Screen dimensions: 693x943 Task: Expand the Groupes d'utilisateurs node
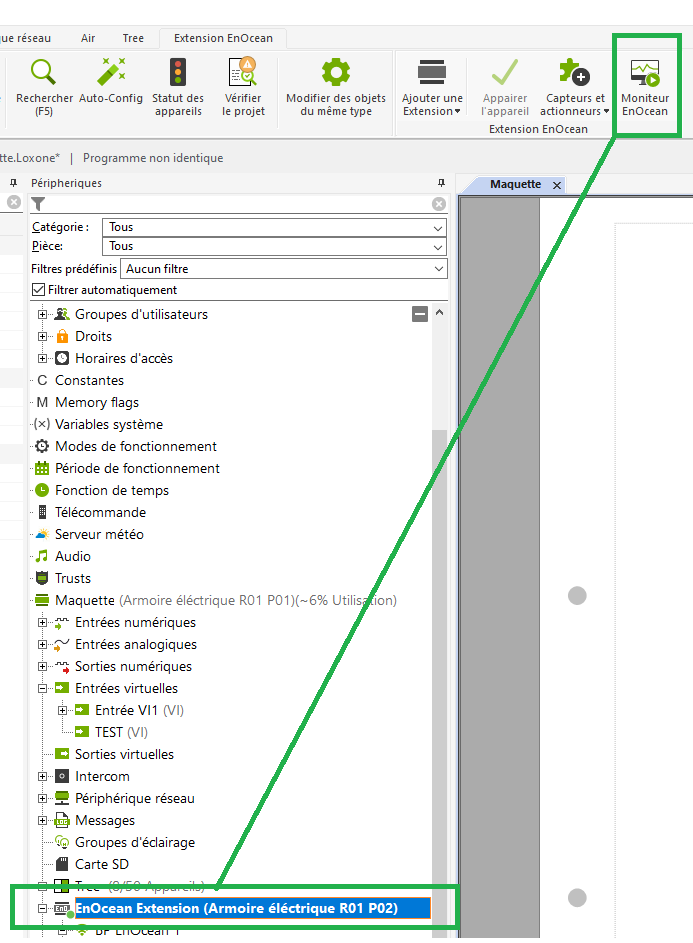pyautogui.click(x=43, y=315)
